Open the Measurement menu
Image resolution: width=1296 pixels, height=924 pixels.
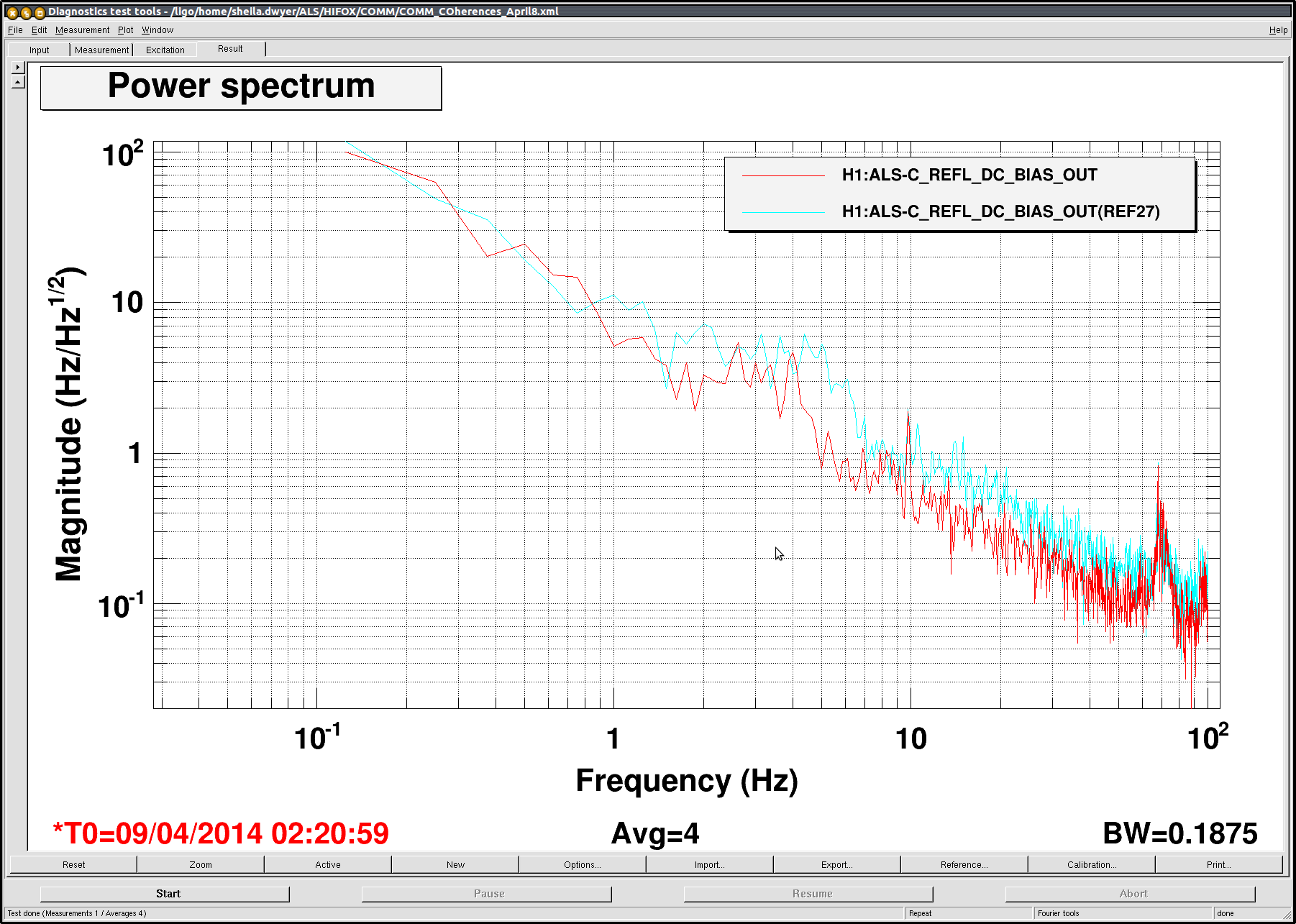click(82, 30)
